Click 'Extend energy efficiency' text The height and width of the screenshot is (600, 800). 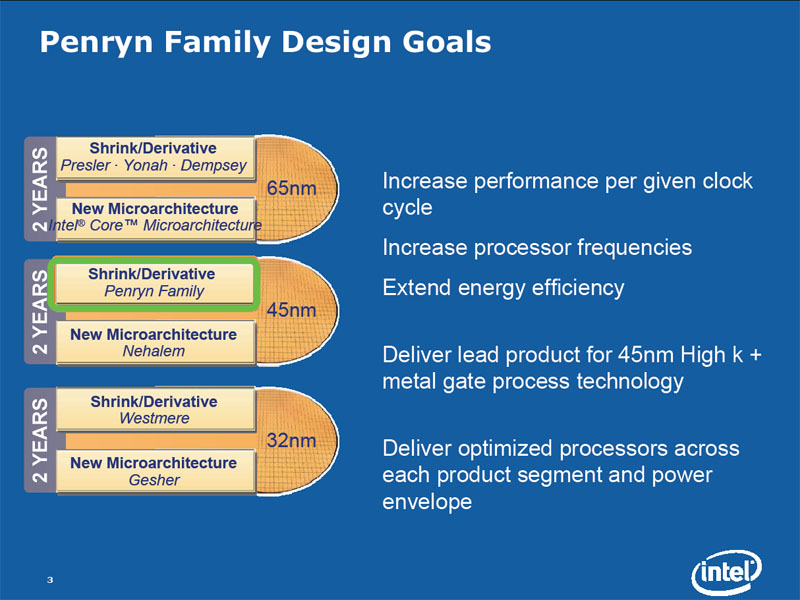pos(503,288)
